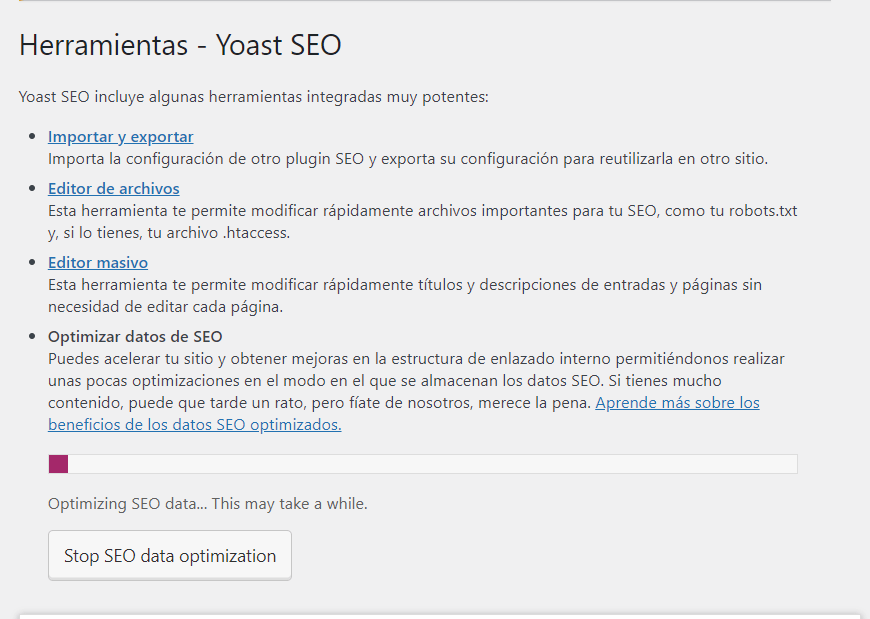This screenshot has width=870, height=619.
Task: Click the SEO optimization progress bar
Action: 423,464
